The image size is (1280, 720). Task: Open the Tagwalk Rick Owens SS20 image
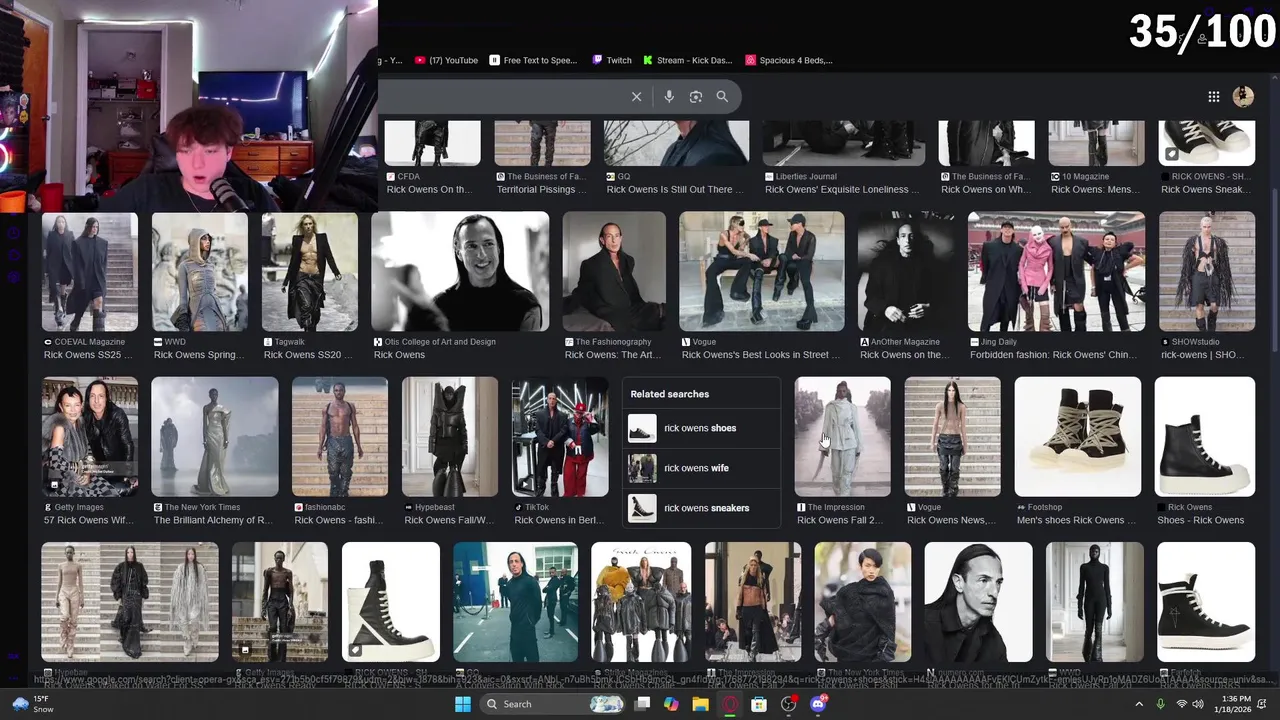coord(310,271)
